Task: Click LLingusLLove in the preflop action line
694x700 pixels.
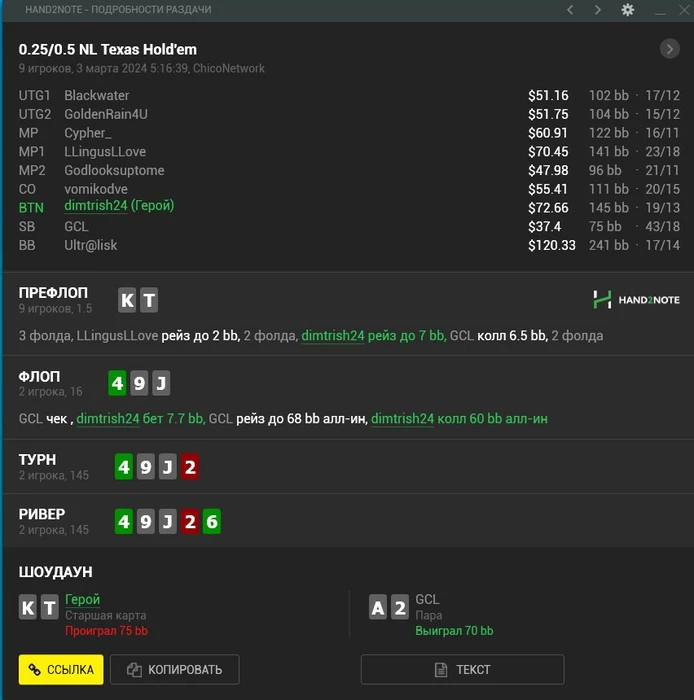Action: (x=117, y=336)
